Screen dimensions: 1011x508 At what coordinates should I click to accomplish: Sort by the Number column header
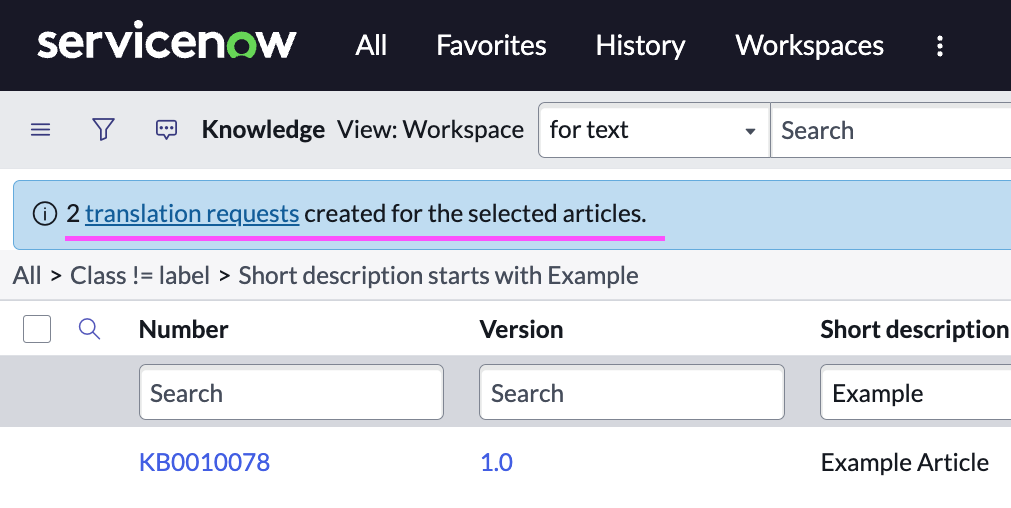(183, 329)
